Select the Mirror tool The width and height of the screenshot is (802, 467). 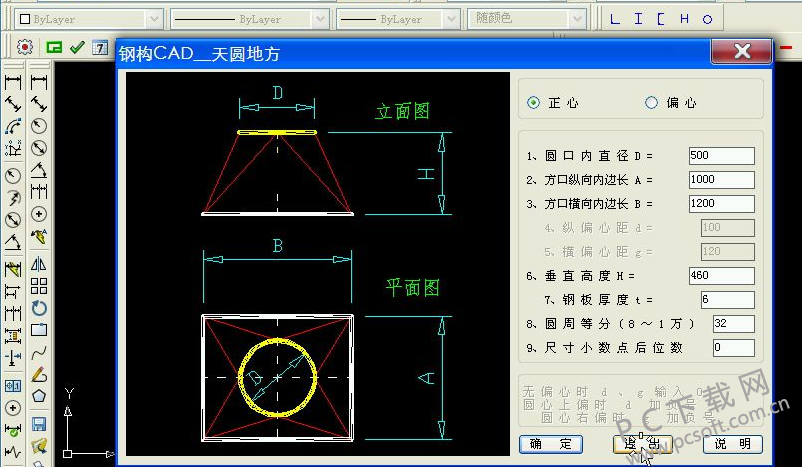(39, 264)
